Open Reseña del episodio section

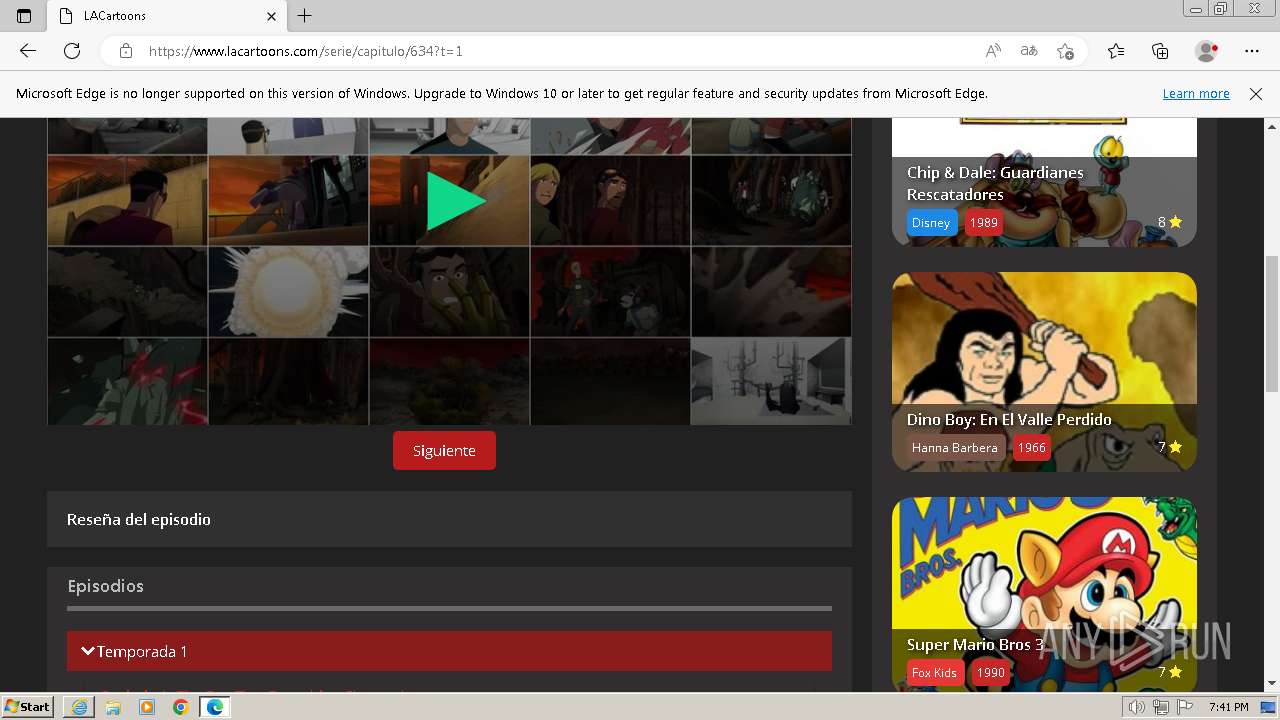[449, 519]
